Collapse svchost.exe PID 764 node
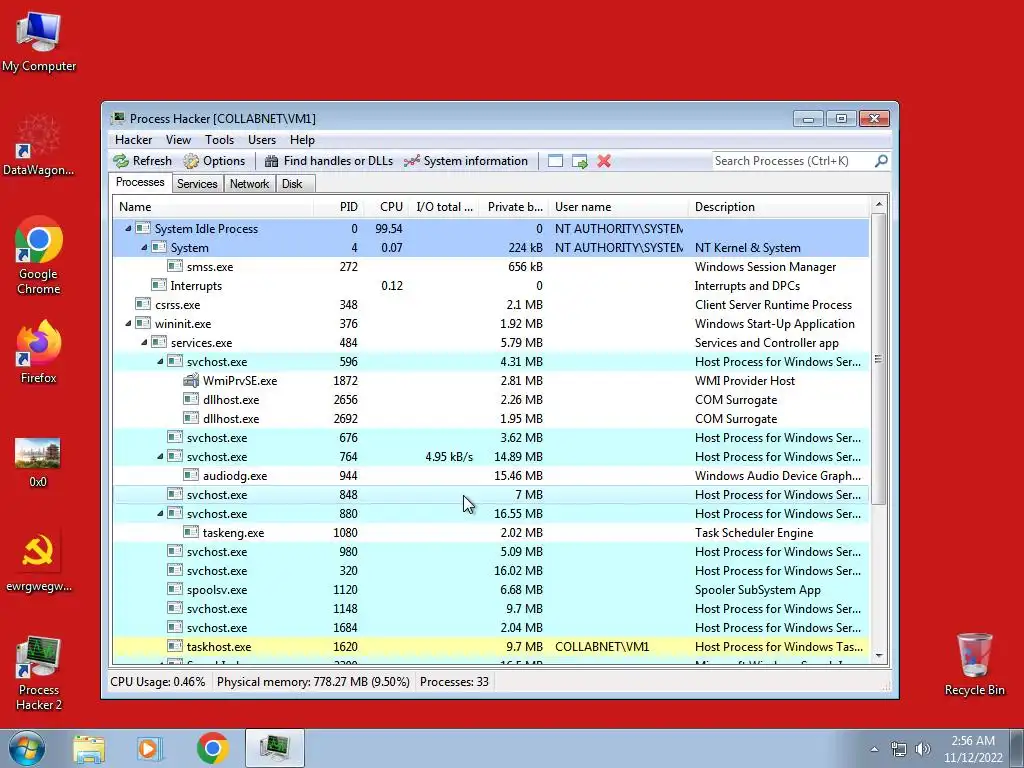The height and width of the screenshot is (768, 1024). (x=160, y=456)
